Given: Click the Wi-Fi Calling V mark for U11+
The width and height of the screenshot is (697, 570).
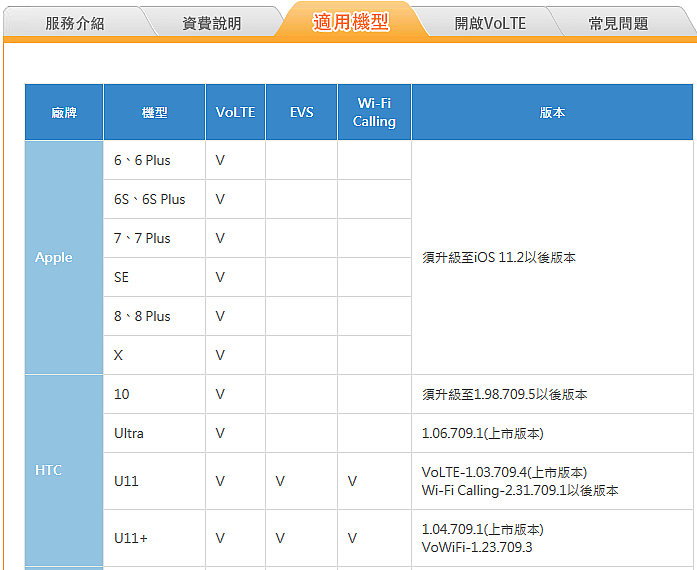Looking at the screenshot, I should (352, 538).
